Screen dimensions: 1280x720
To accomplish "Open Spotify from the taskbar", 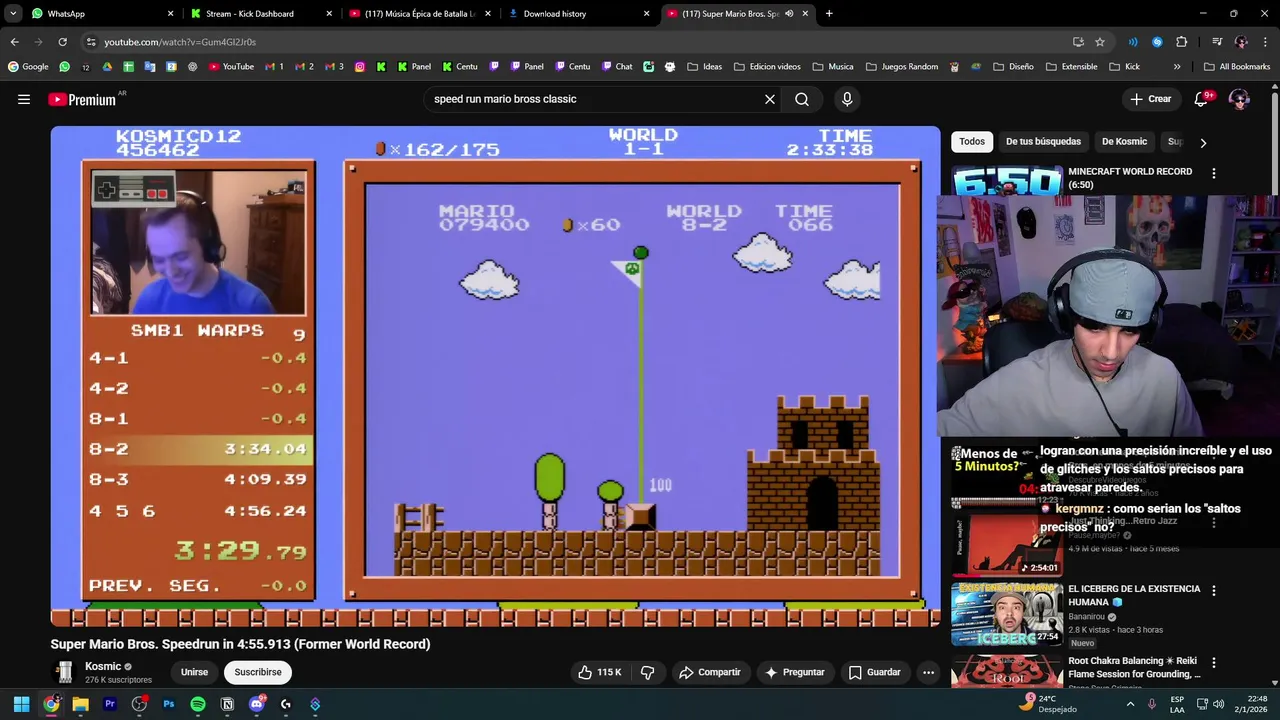I will (198, 704).
